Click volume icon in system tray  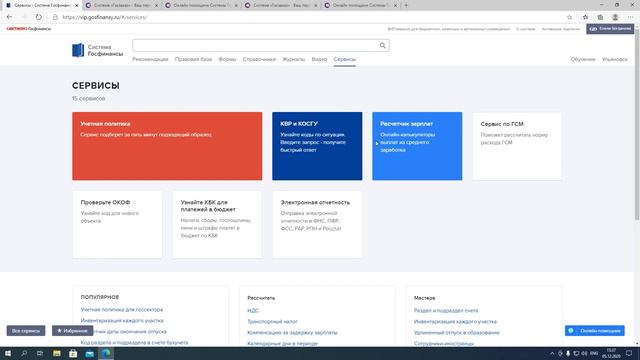[584, 353]
